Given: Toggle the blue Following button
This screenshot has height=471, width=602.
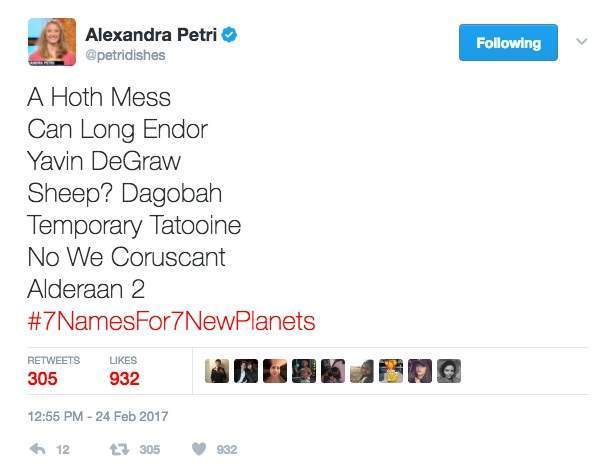Looking at the screenshot, I should [x=508, y=43].
